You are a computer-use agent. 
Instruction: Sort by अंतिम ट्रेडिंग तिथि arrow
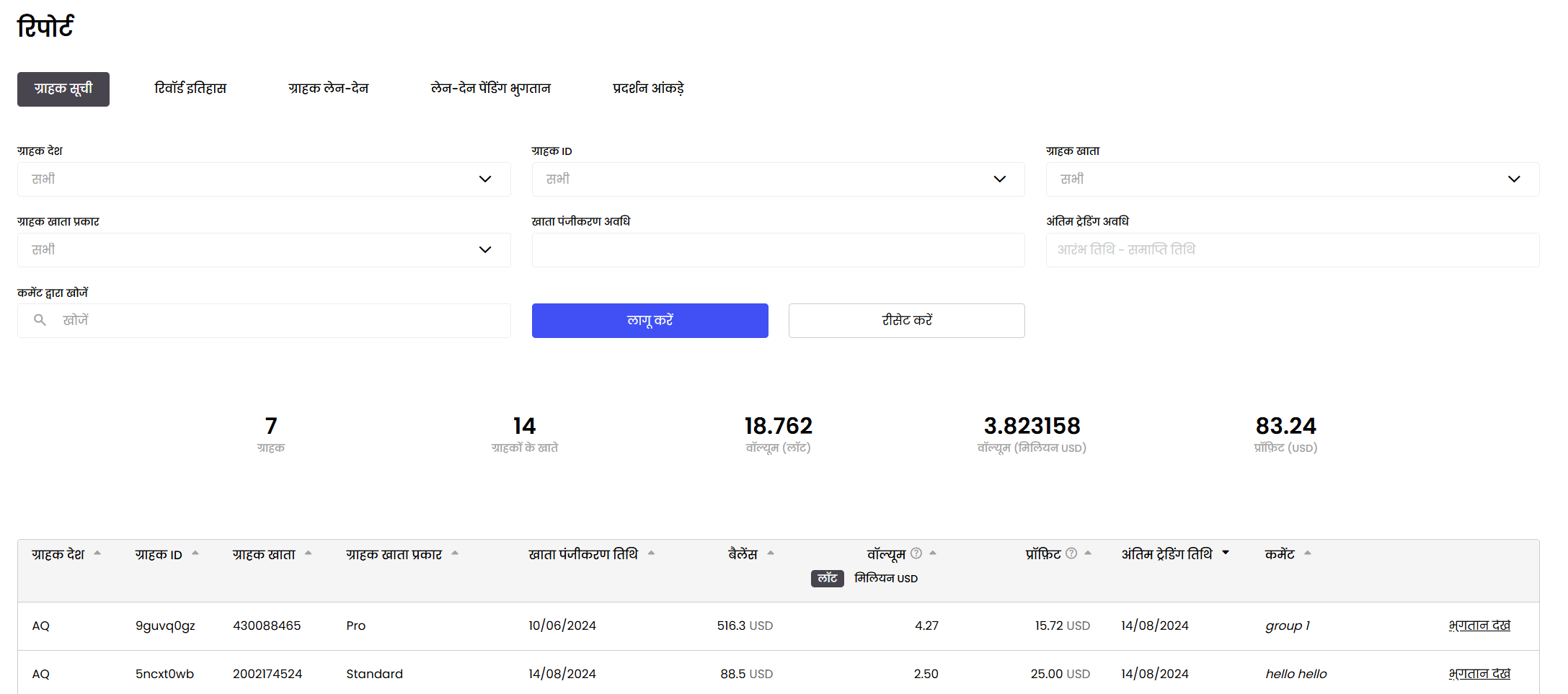coord(1226,553)
